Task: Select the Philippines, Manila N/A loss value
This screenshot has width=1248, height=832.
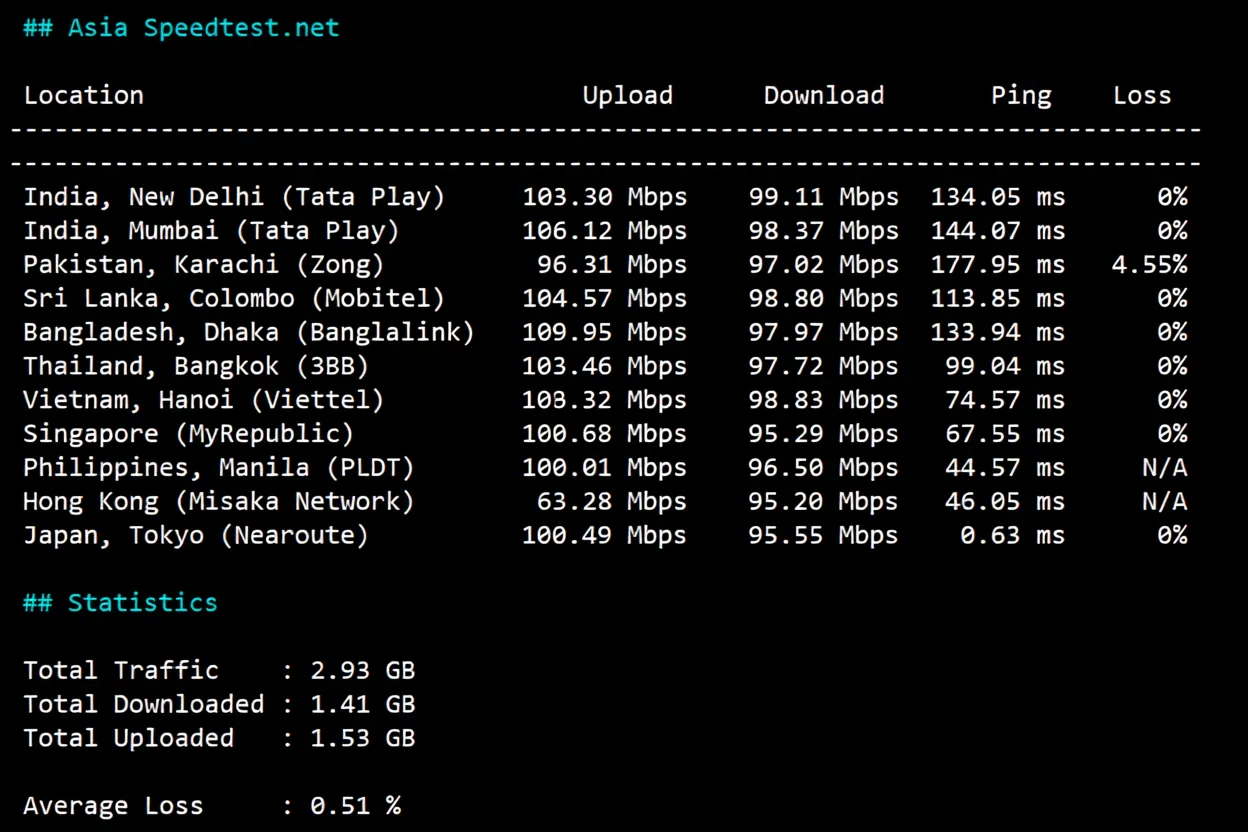Action: pos(1163,467)
